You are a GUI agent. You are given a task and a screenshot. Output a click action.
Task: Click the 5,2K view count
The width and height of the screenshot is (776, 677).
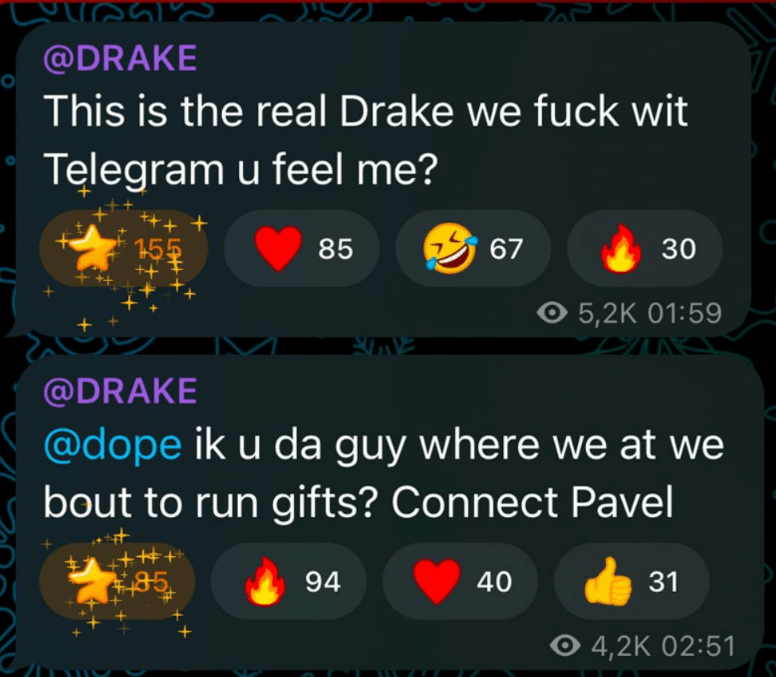pos(608,313)
